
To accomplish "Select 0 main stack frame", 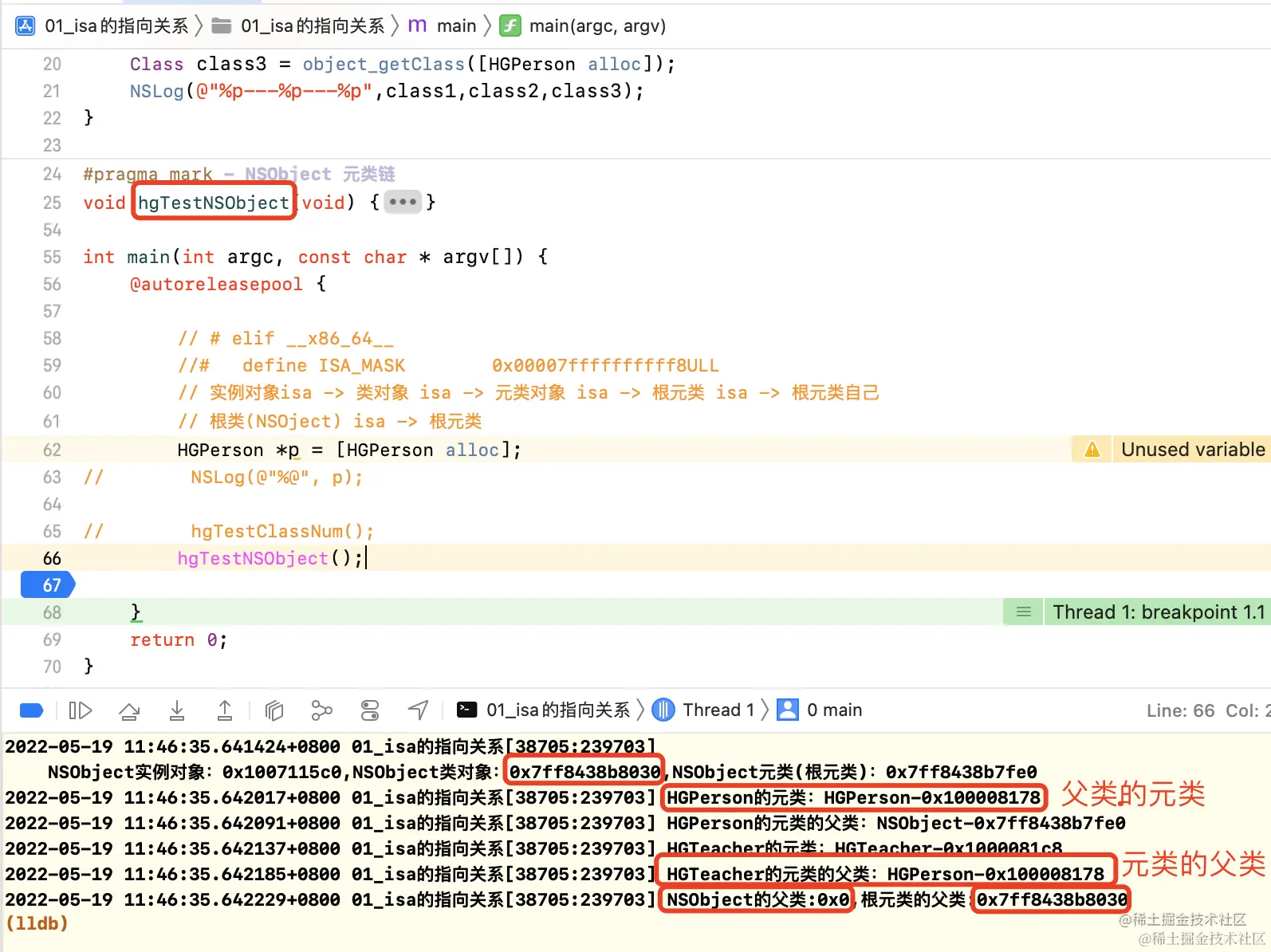I will coord(834,710).
